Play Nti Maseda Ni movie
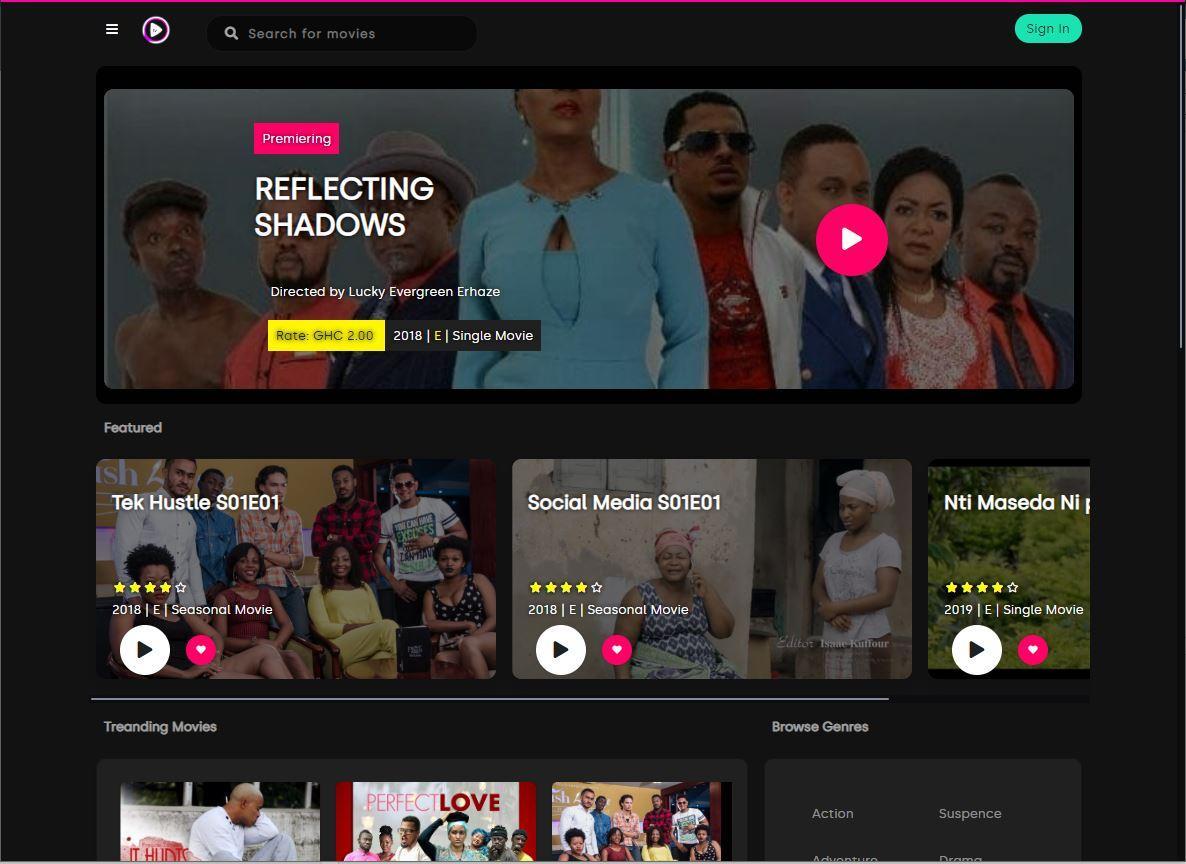 coord(976,650)
